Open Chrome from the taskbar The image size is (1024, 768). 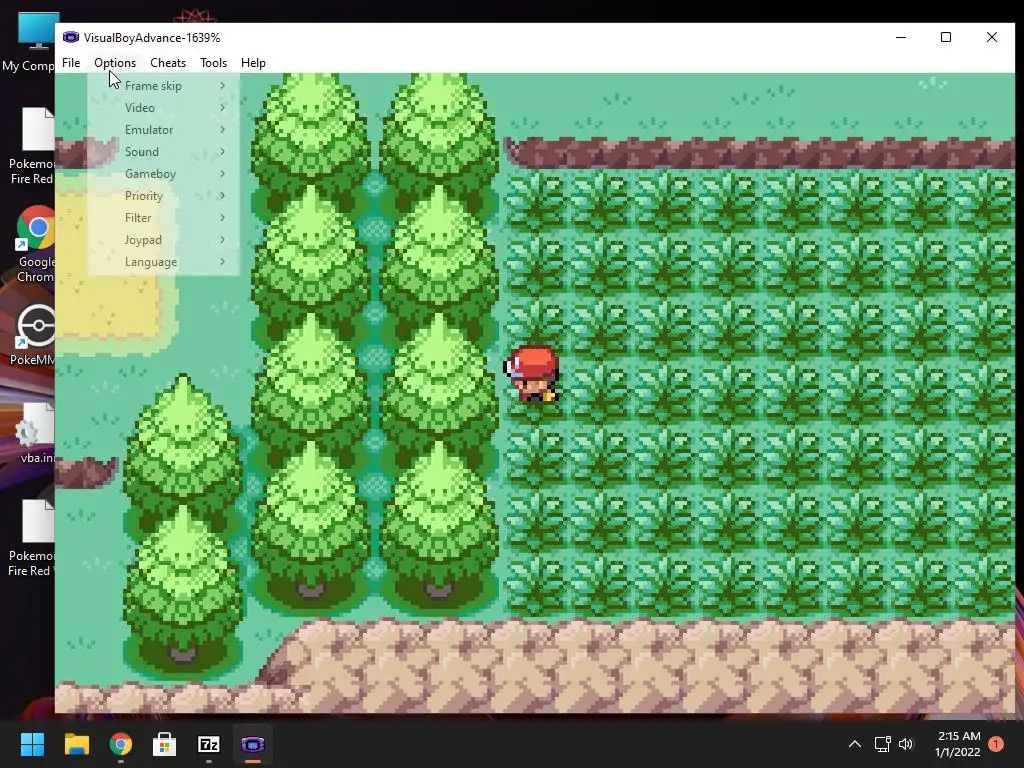click(121, 744)
